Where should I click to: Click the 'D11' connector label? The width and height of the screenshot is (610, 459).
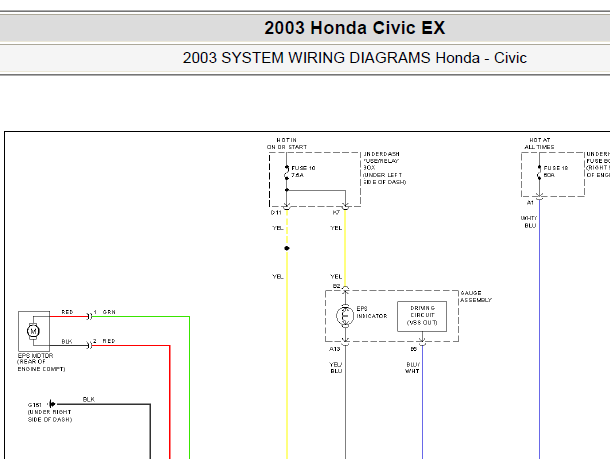(276, 213)
